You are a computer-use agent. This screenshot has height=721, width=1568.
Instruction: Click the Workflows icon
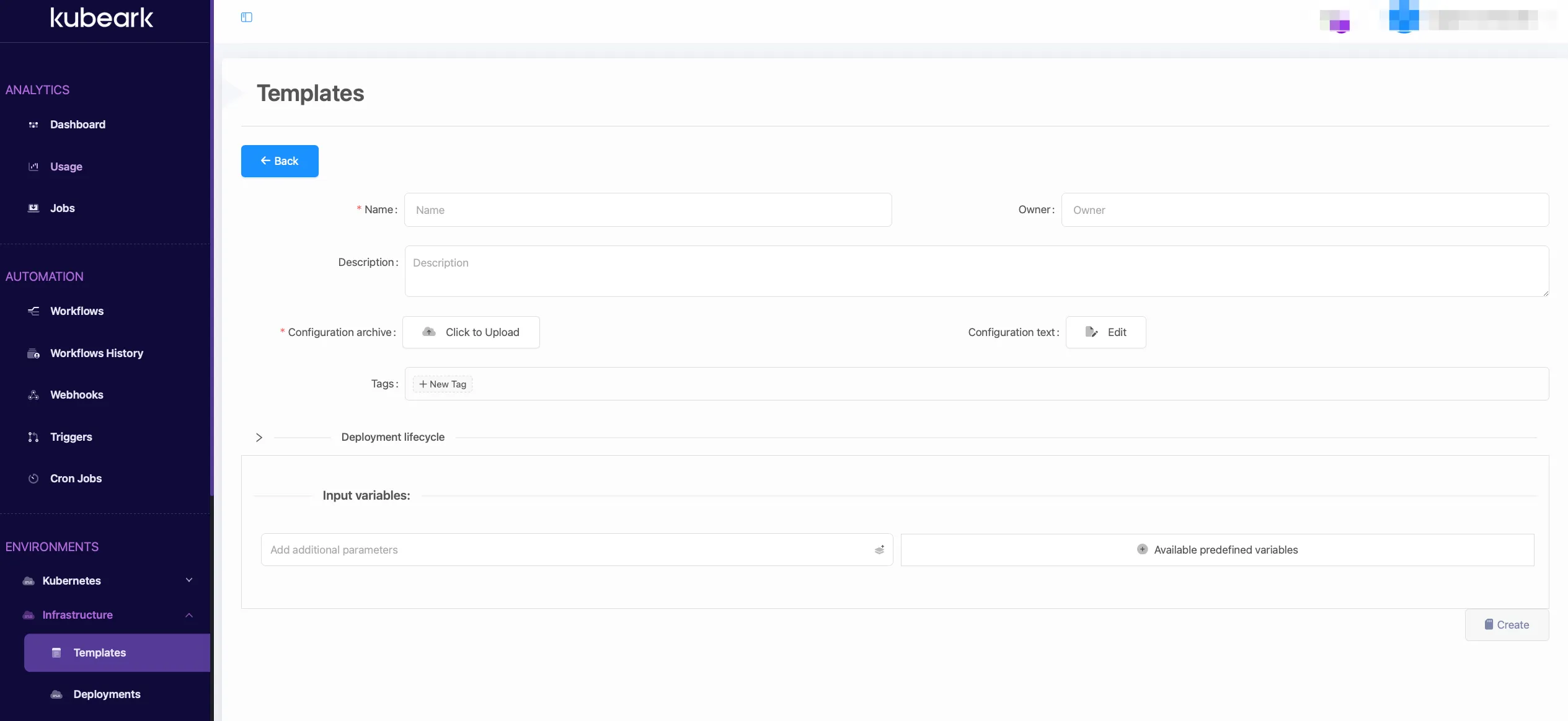pyautogui.click(x=33, y=311)
